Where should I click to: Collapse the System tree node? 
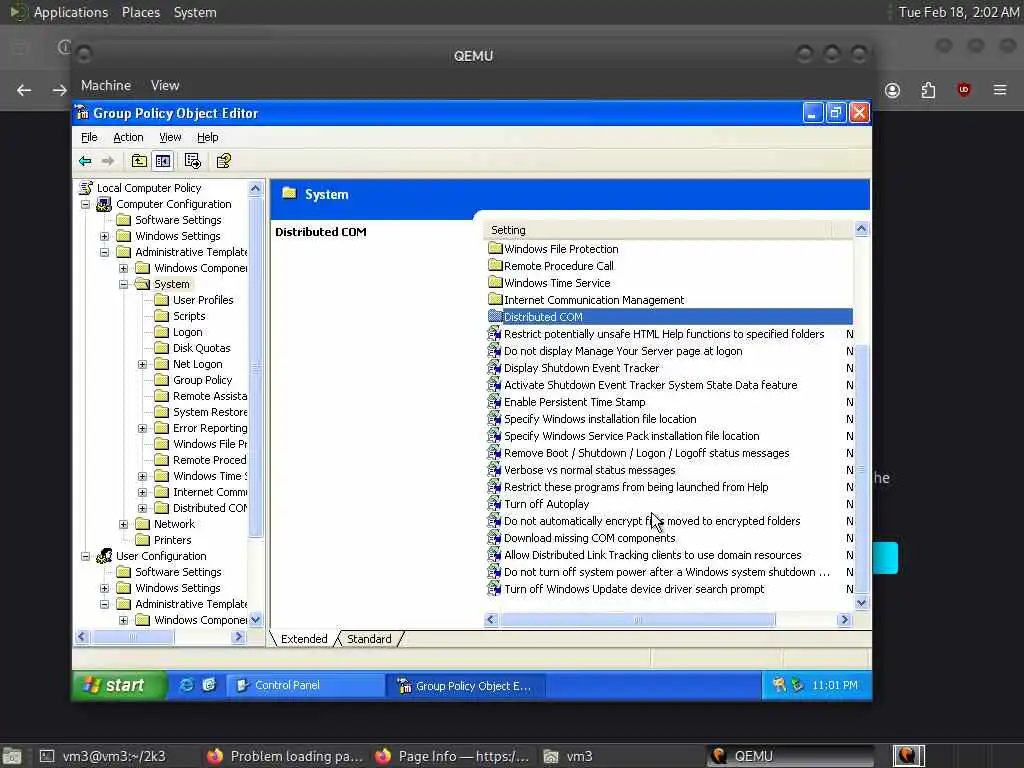[123, 284]
